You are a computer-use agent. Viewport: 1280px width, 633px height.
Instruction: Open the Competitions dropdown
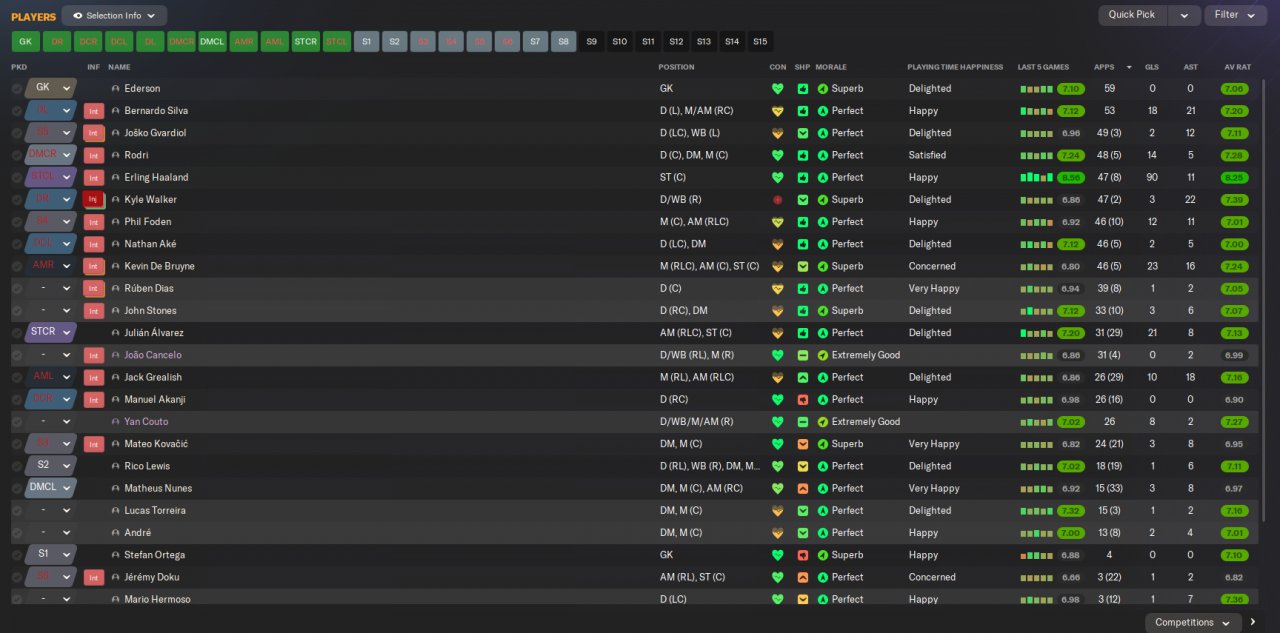click(1192, 622)
